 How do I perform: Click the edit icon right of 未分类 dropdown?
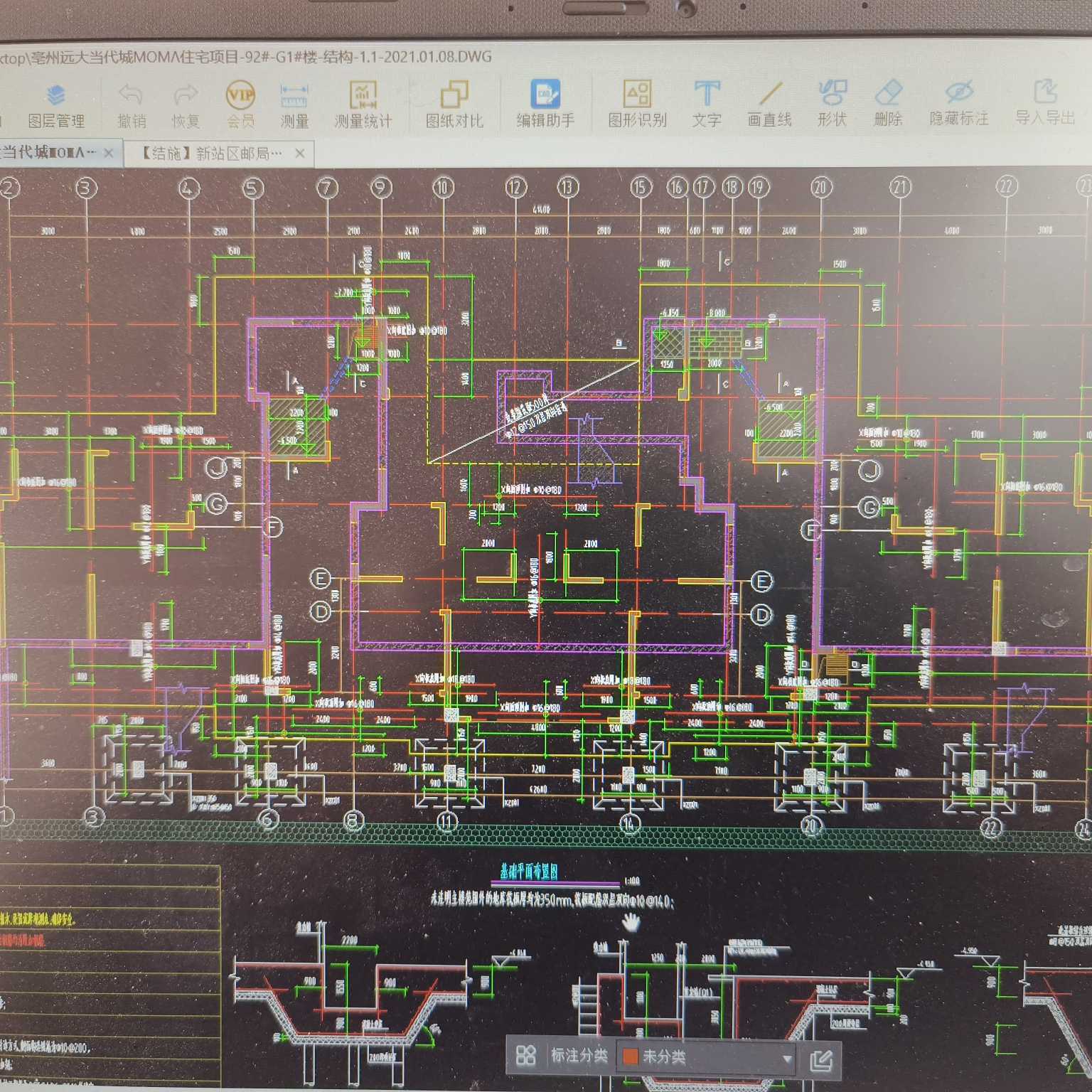(x=821, y=1061)
